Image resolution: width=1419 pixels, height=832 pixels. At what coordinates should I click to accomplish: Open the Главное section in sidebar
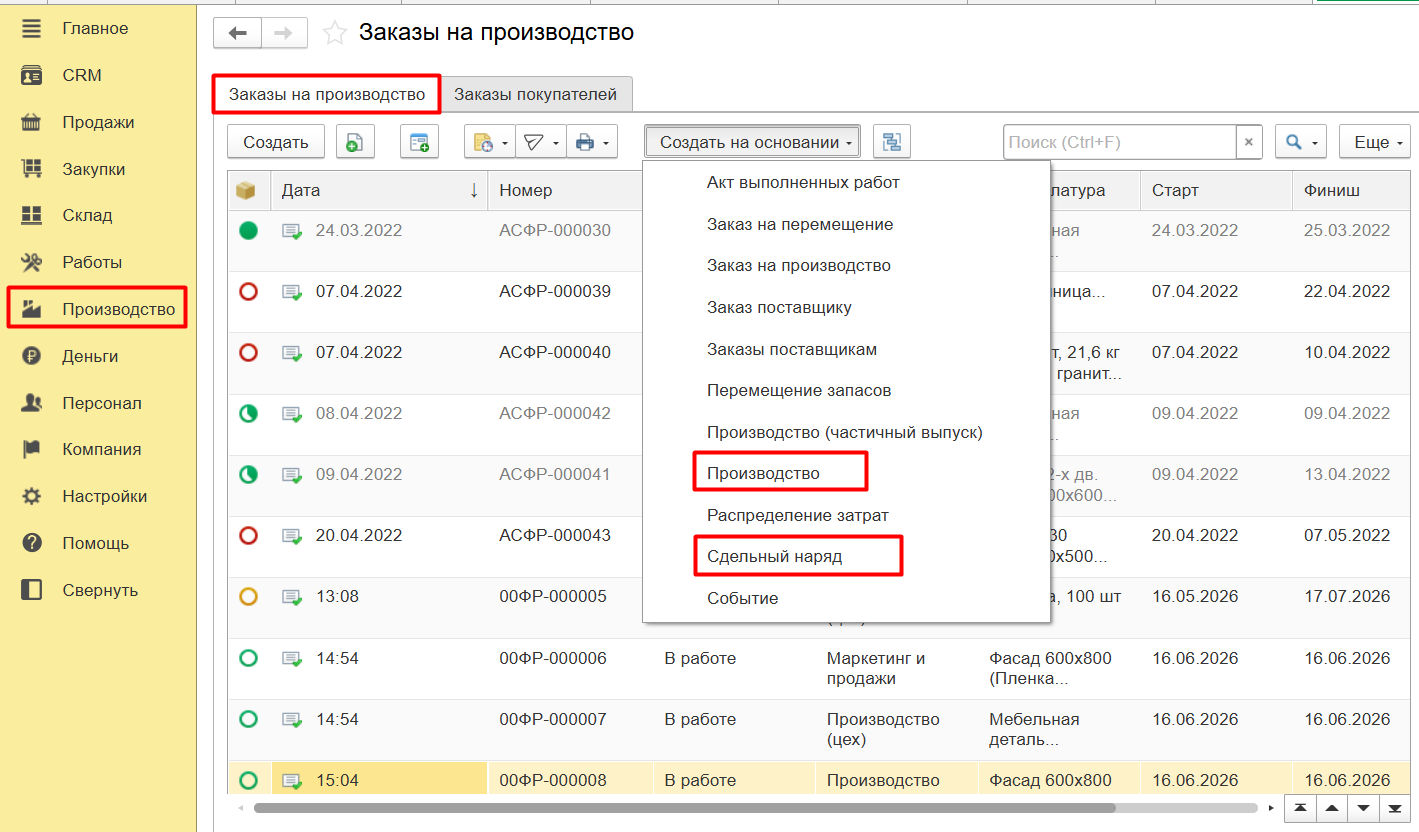[x=95, y=29]
